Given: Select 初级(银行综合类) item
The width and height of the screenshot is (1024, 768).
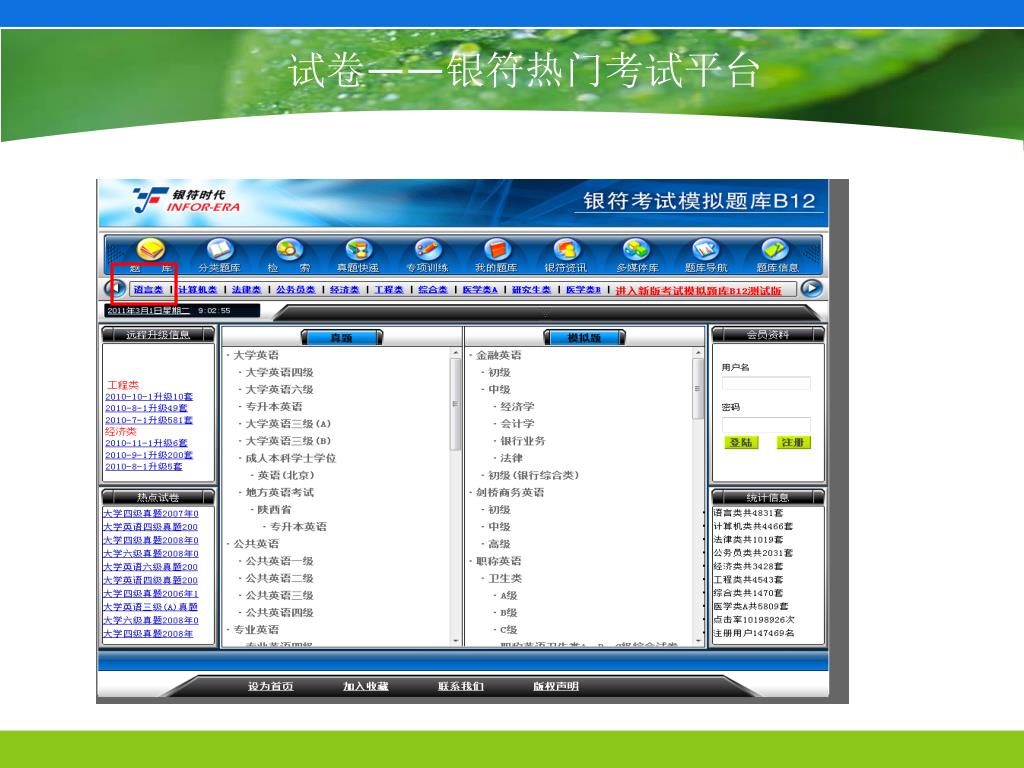Looking at the screenshot, I should (x=533, y=475).
